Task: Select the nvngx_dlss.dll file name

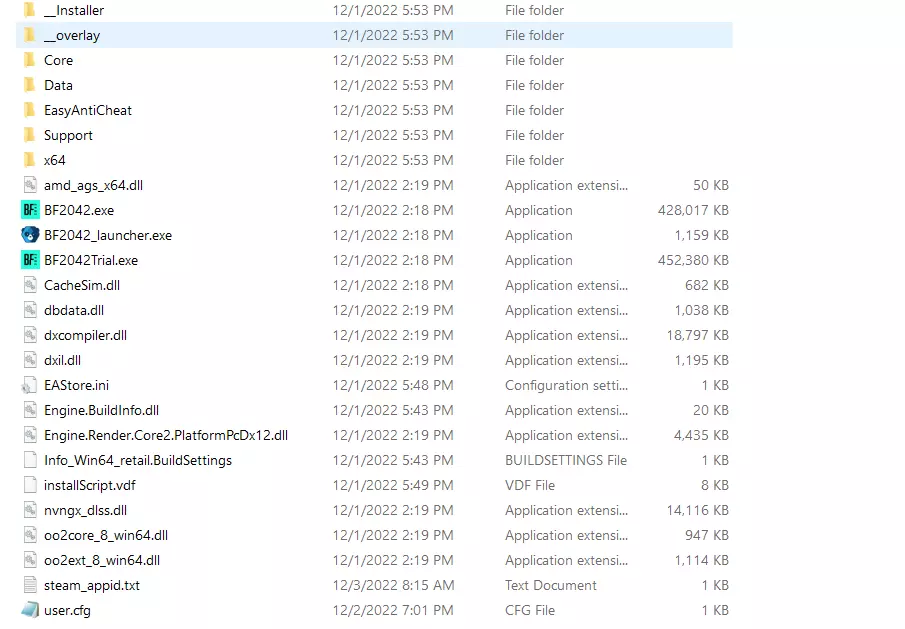Action: pos(85,511)
